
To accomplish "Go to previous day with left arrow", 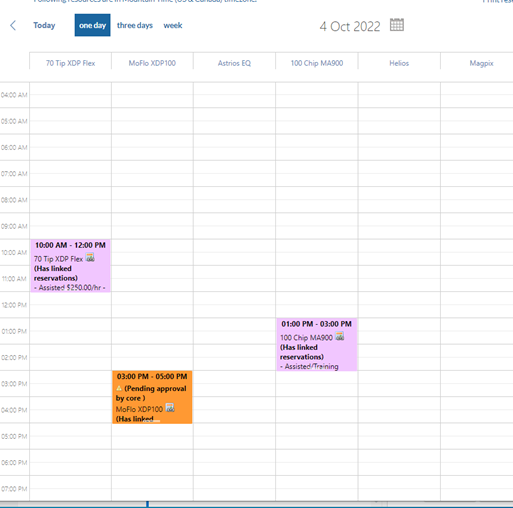I will (13, 25).
